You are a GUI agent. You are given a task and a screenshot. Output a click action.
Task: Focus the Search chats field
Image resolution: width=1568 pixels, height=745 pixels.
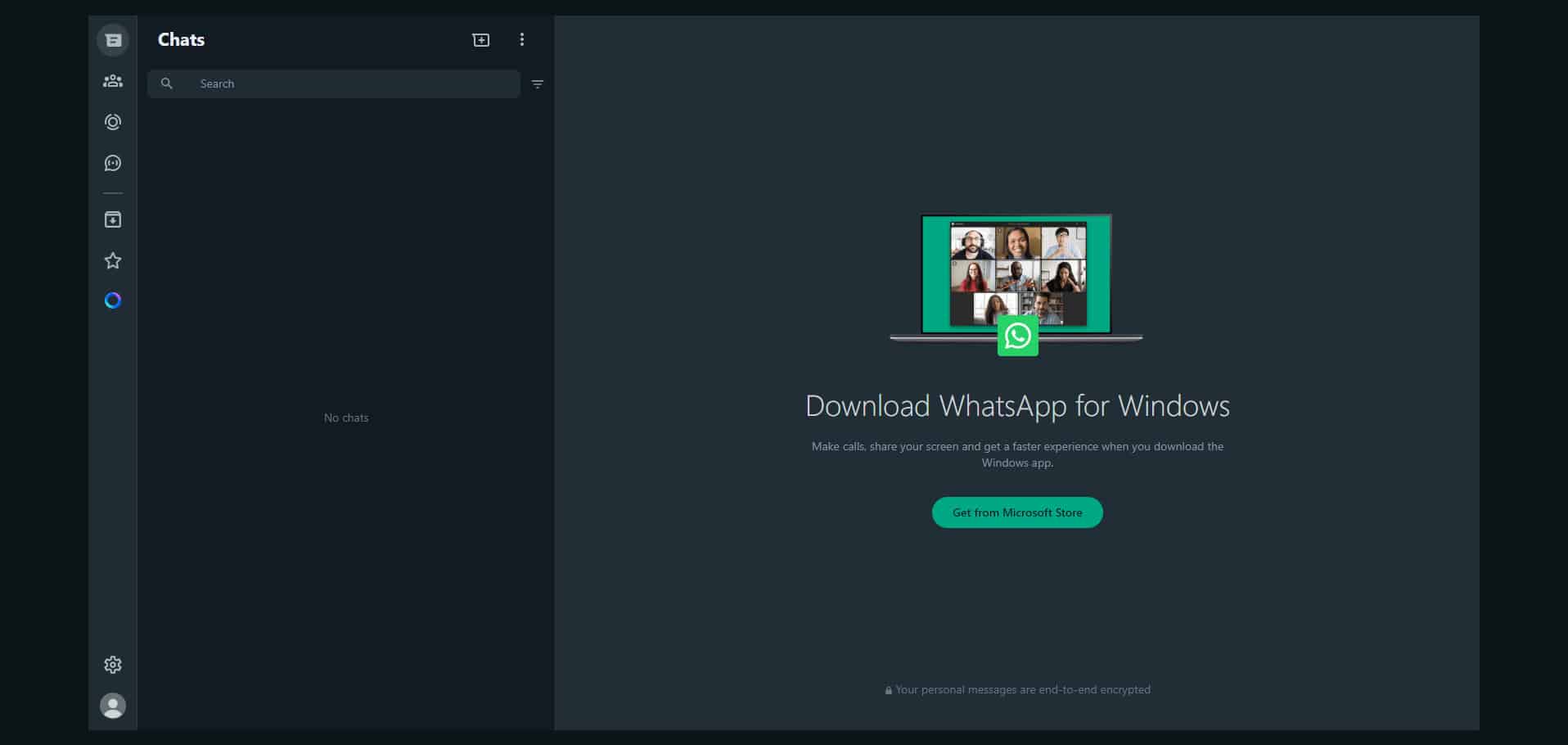tap(334, 84)
